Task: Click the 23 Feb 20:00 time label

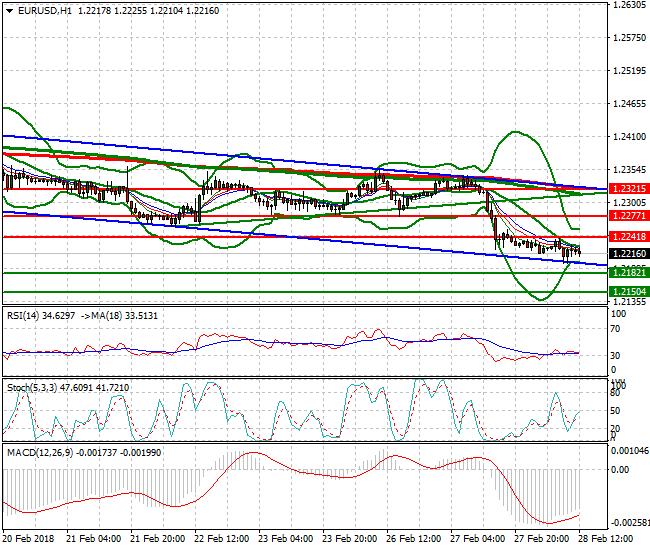Action: pos(349,539)
